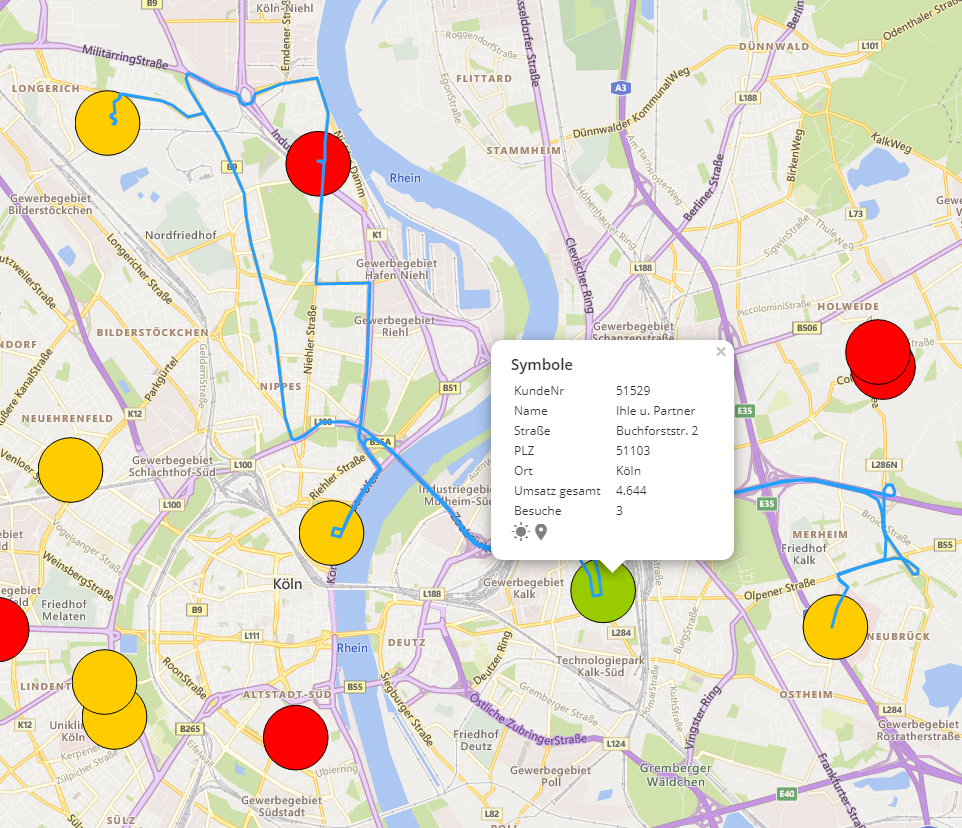Image resolution: width=962 pixels, height=828 pixels.
Task: Click the Symbole popup title
Action: coord(541,365)
